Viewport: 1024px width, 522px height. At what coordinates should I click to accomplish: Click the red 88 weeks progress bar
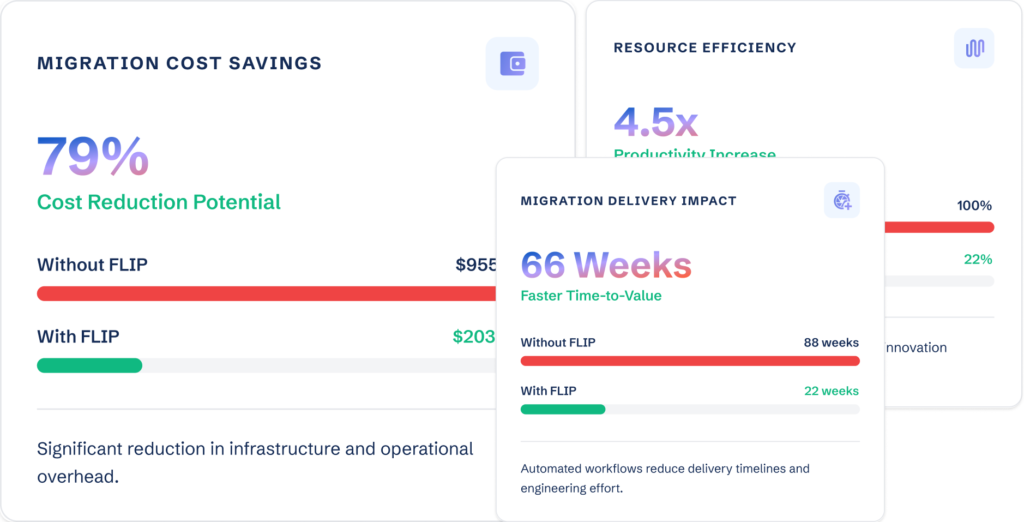689,360
